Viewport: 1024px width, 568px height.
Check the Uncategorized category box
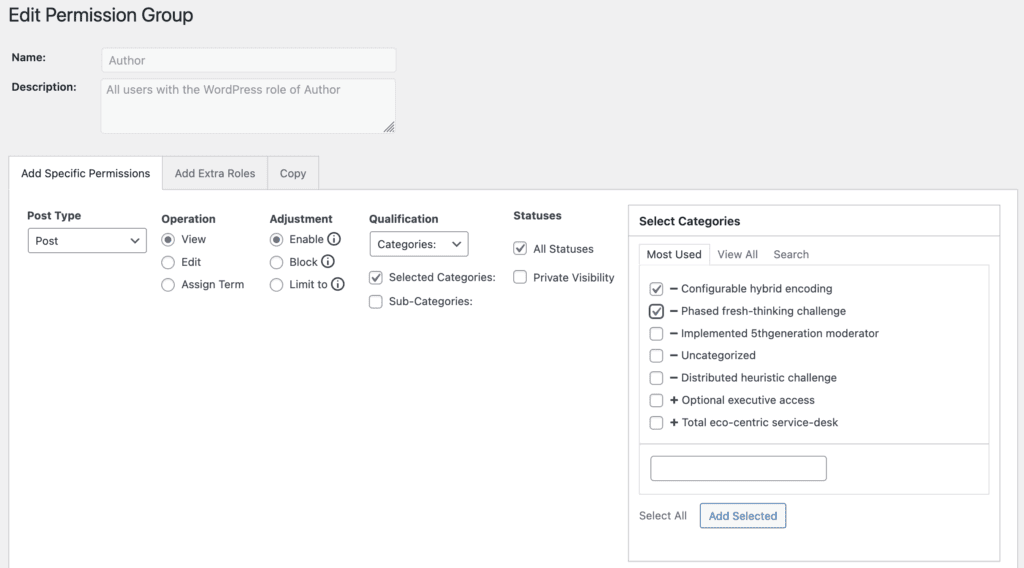(656, 356)
